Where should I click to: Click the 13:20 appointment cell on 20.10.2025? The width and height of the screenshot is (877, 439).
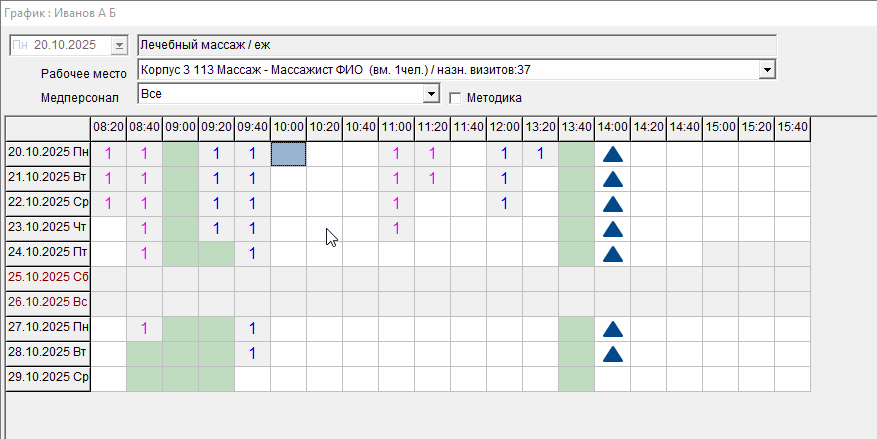coord(540,154)
